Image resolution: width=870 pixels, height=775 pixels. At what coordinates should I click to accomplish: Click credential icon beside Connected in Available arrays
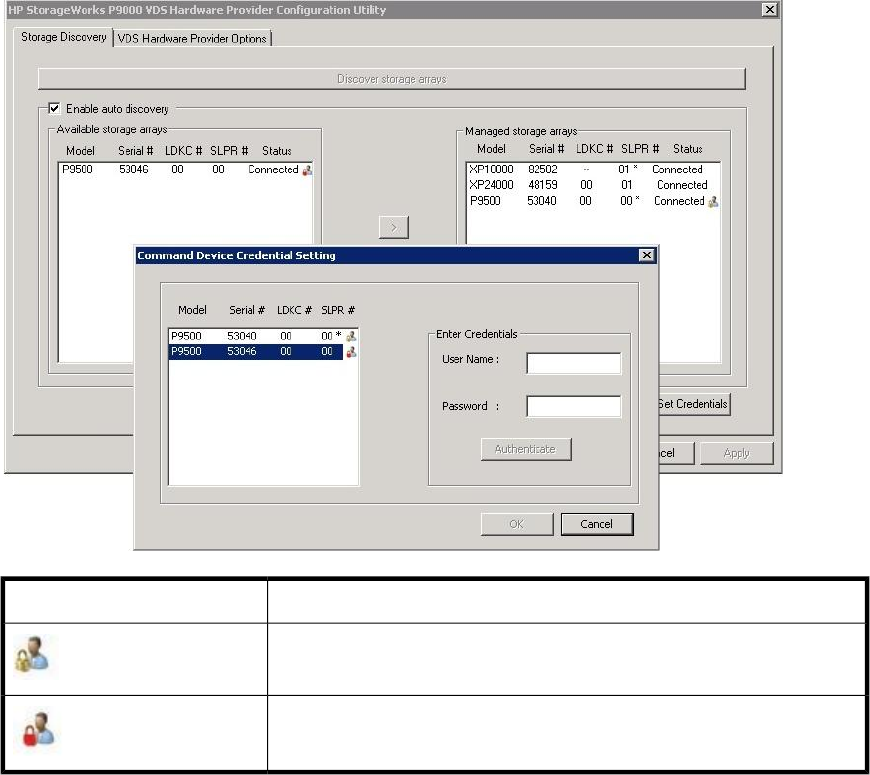(307, 170)
